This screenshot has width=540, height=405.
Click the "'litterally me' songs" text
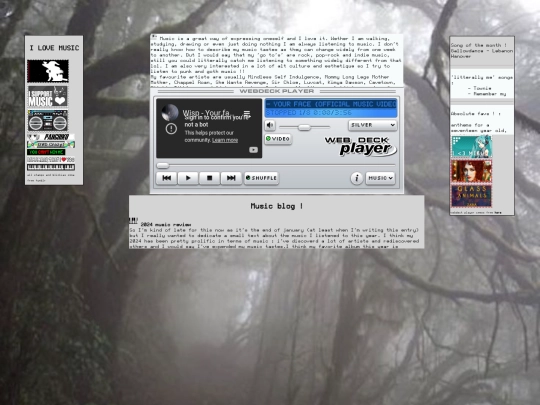[x=482, y=77]
